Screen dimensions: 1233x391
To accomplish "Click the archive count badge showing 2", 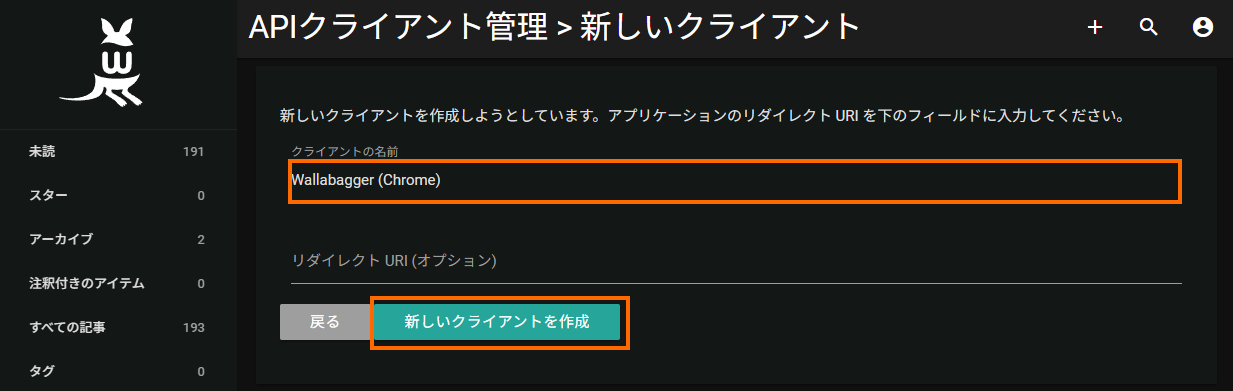I will 201,240.
